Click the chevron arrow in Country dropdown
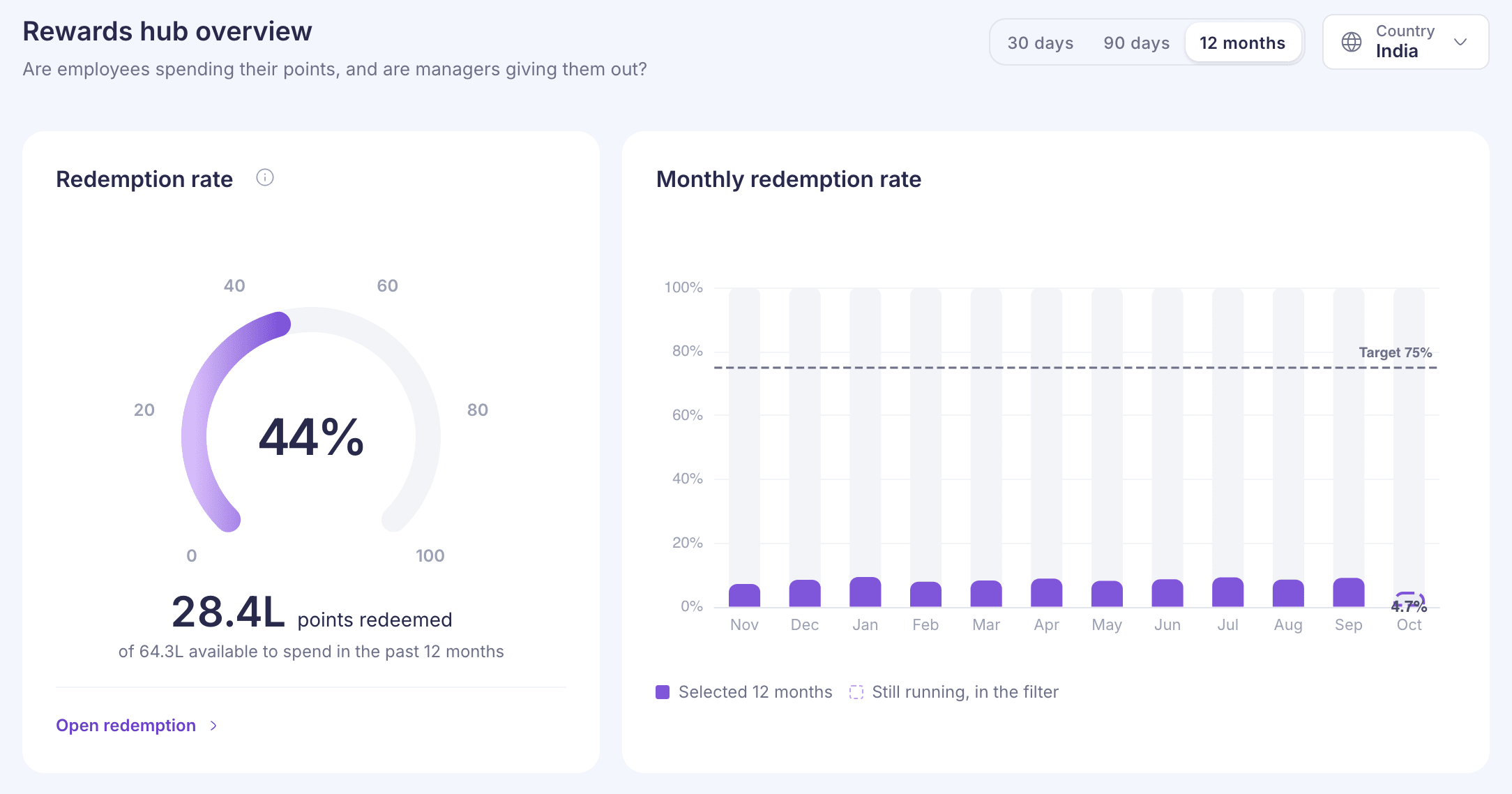This screenshot has height=794, width=1512. (1460, 42)
